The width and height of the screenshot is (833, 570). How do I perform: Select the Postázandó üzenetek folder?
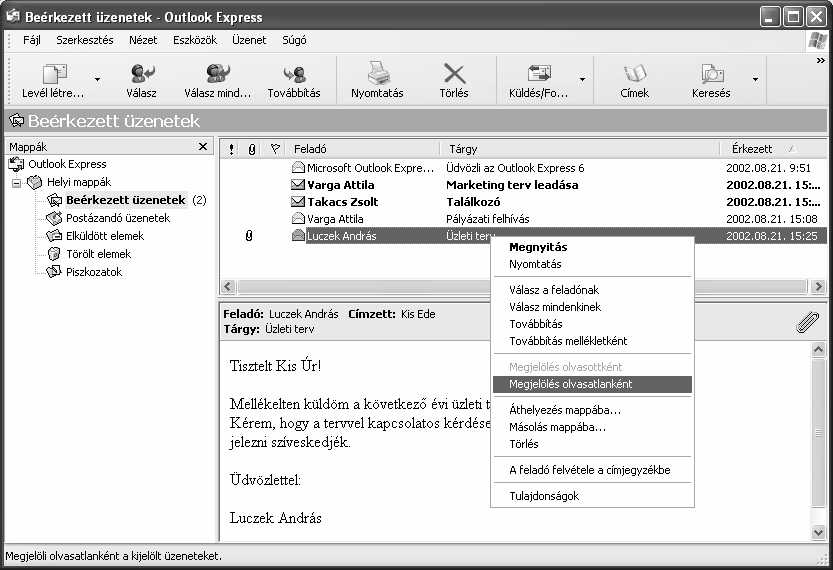click(x=118, y=218)
